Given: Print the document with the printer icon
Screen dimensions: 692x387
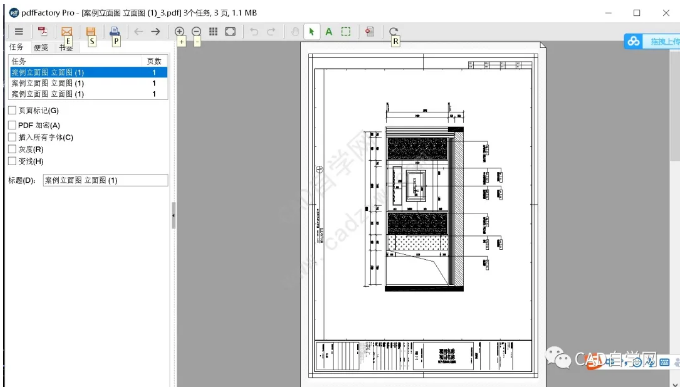Looking at the screenshot, I should coord(114,32).
